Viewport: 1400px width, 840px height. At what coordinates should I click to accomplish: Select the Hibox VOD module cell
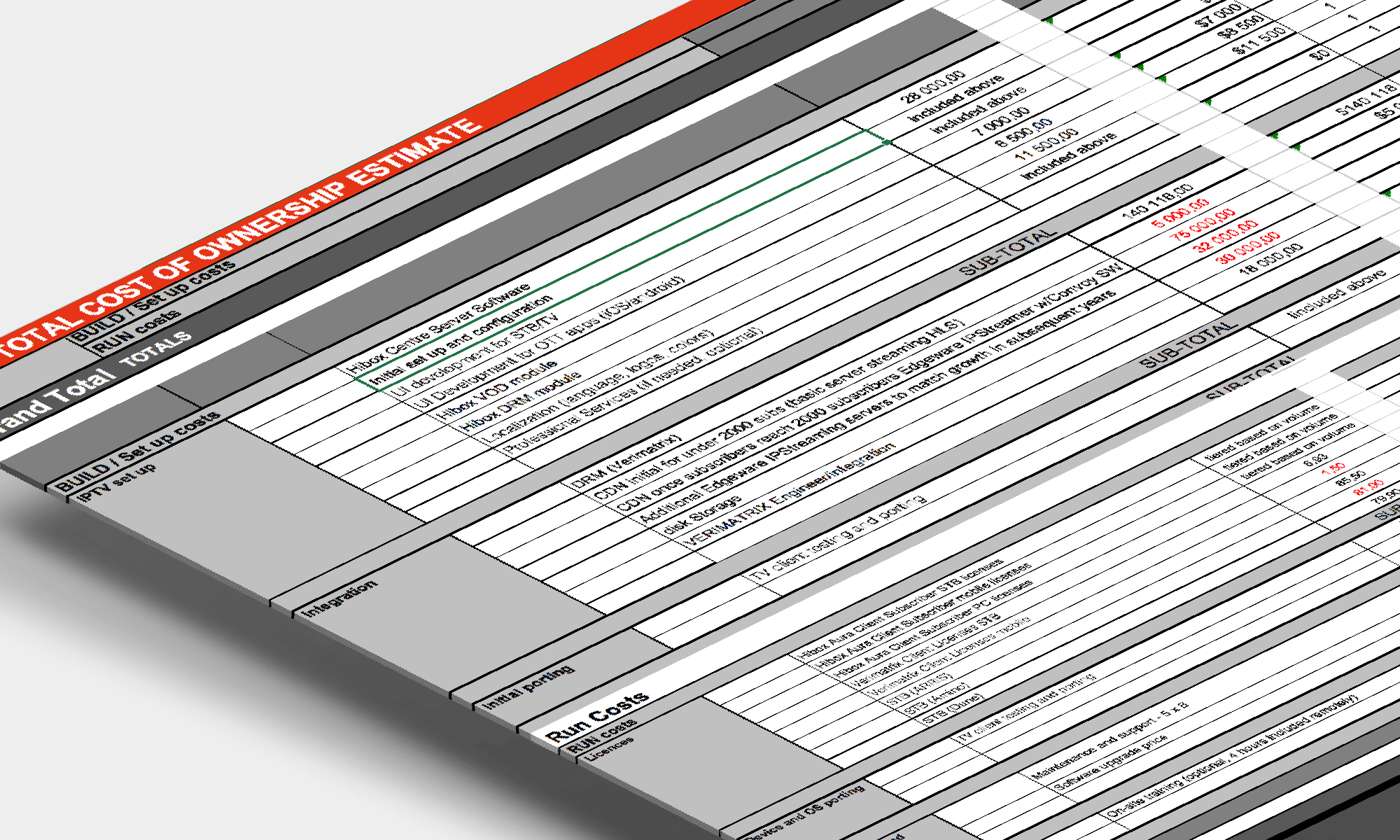coord(497,391)
